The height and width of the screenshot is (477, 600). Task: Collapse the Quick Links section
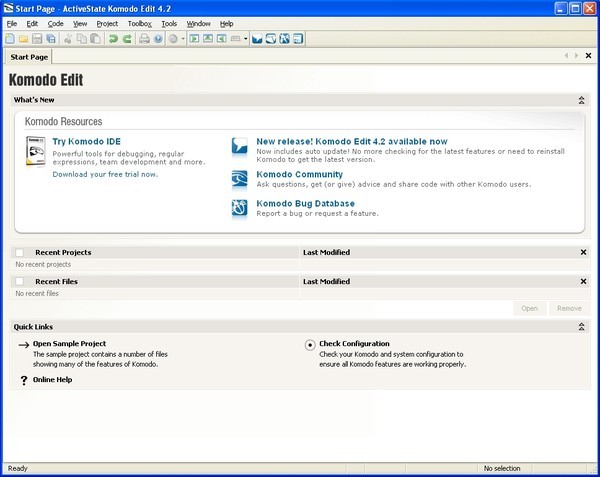click(582, 327)
